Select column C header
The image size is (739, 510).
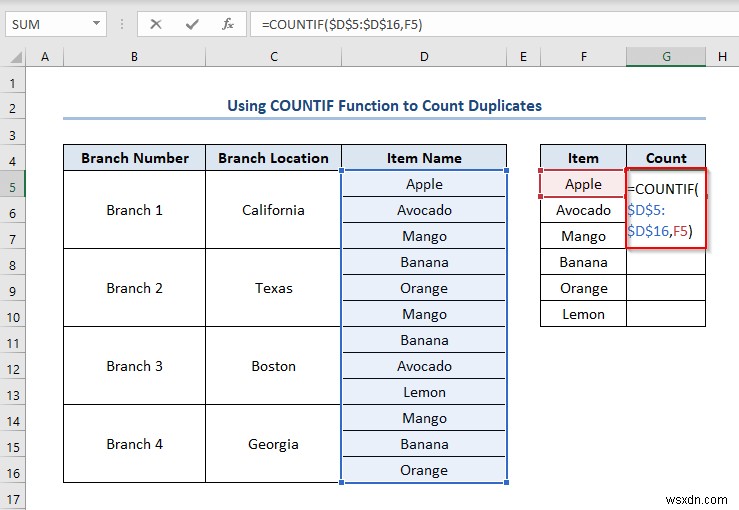pyautogui.click(x=273, y=57)
